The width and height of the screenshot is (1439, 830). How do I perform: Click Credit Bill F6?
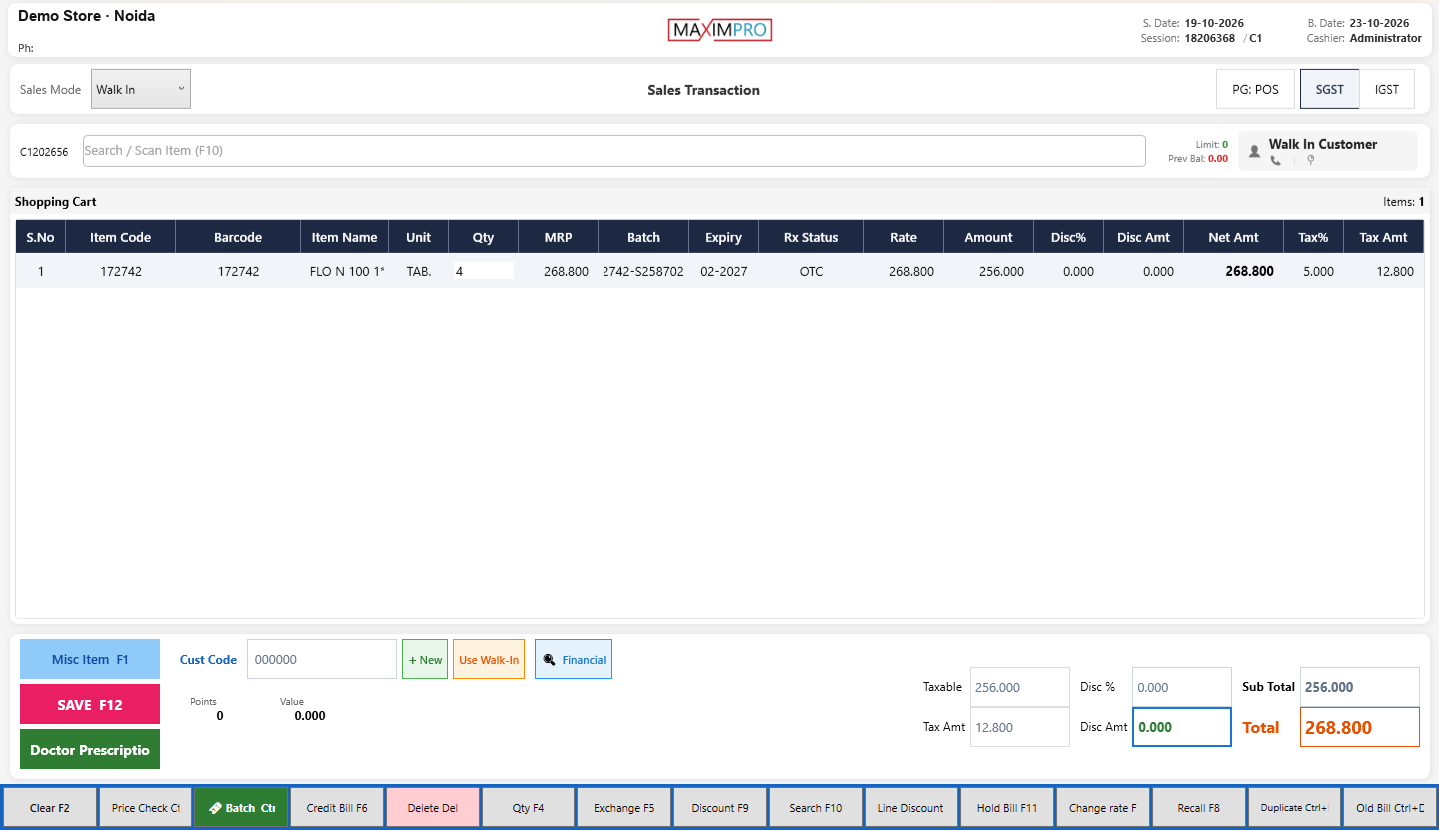337,808
